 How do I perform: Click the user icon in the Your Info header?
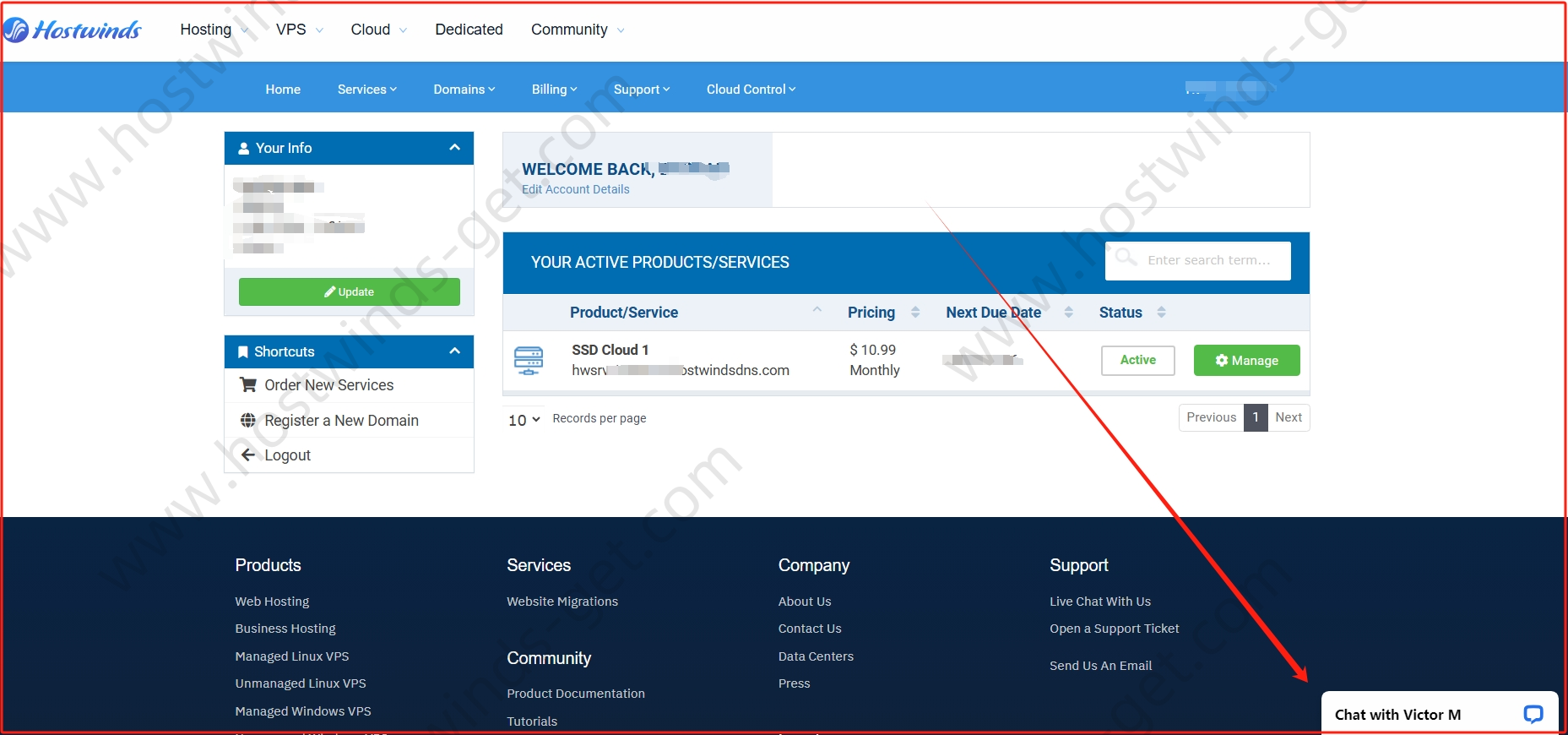tap(244, 149)
